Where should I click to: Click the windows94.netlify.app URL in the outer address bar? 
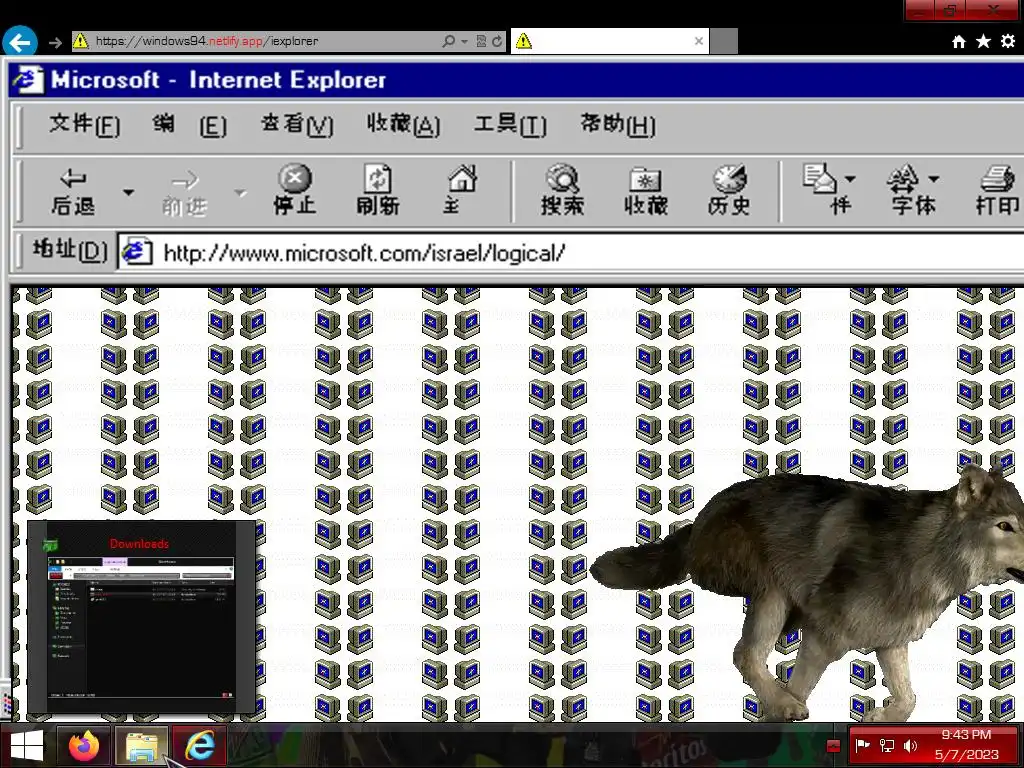tap(207, 41)
